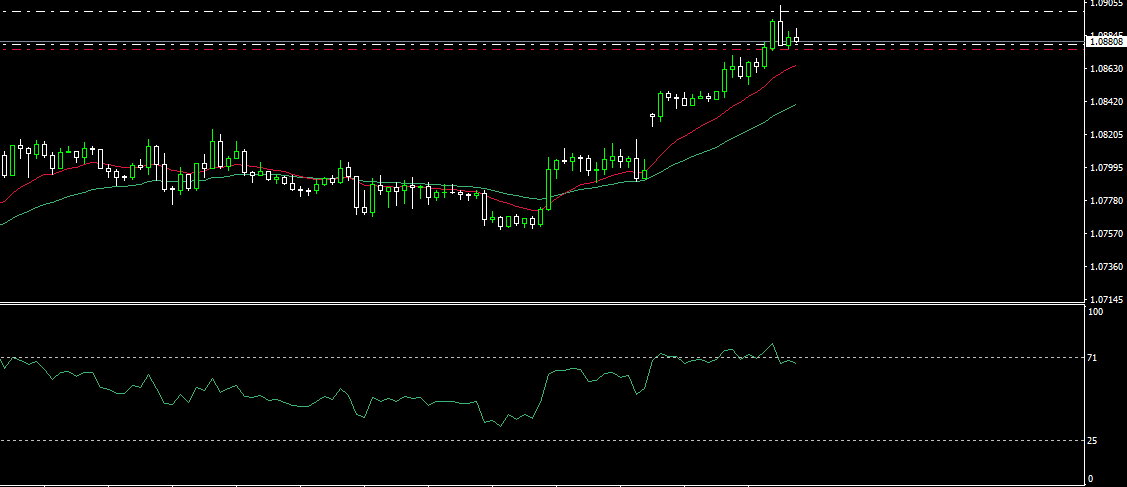
Task: Click the 1.08420 price axis label
Action: (x=1106, y=102)
